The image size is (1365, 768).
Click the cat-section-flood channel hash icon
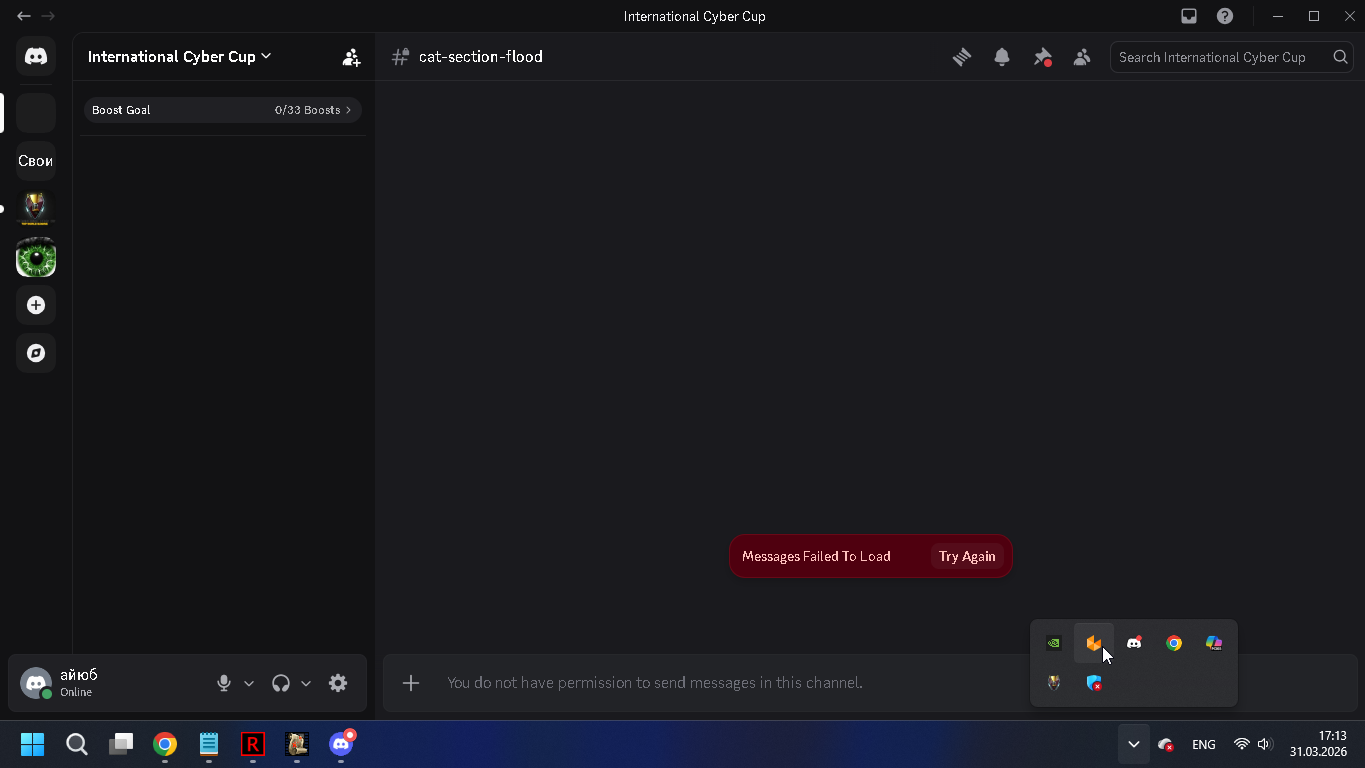(400, 57)
